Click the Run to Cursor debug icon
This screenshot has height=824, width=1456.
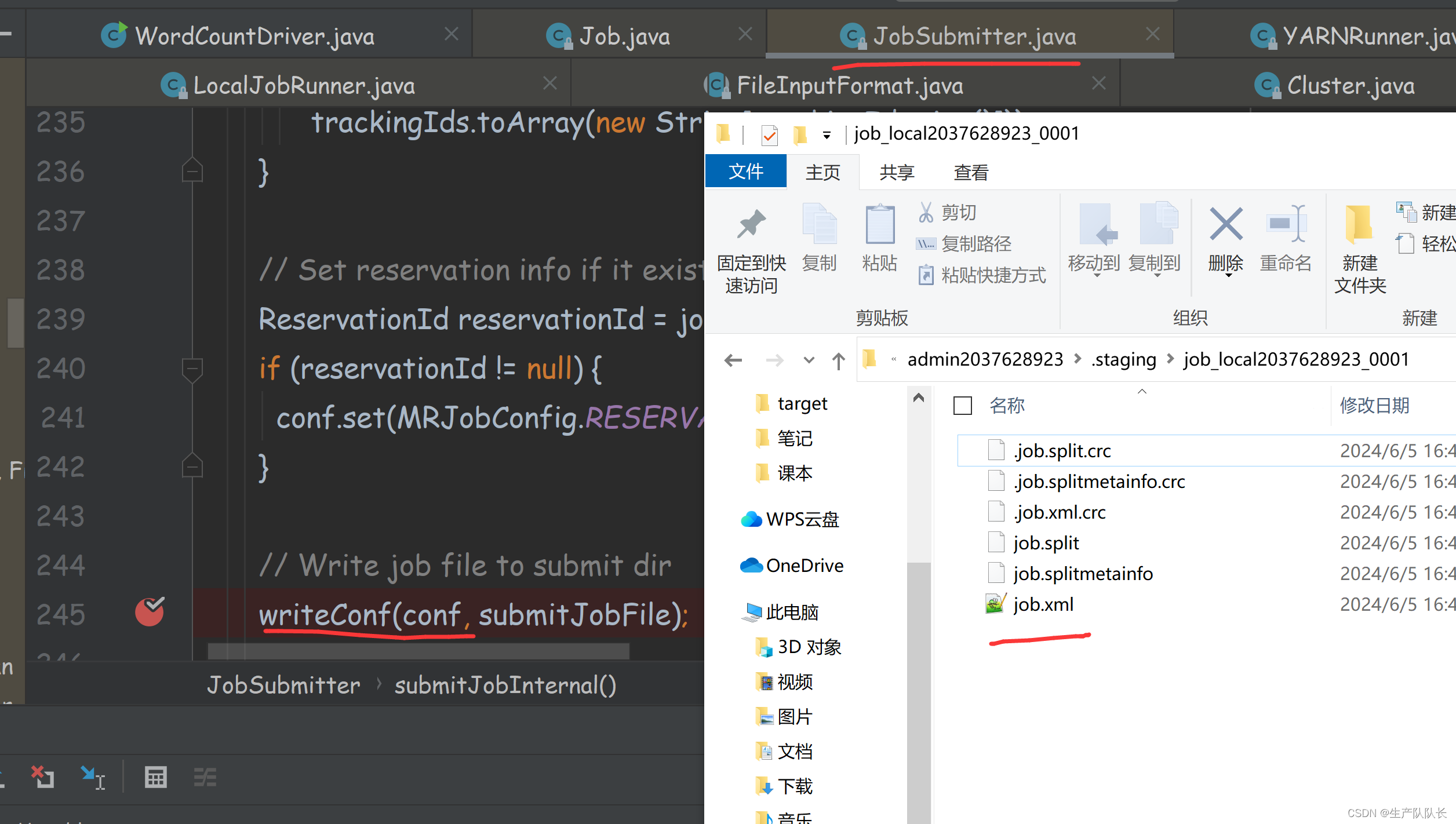point(93,778)
